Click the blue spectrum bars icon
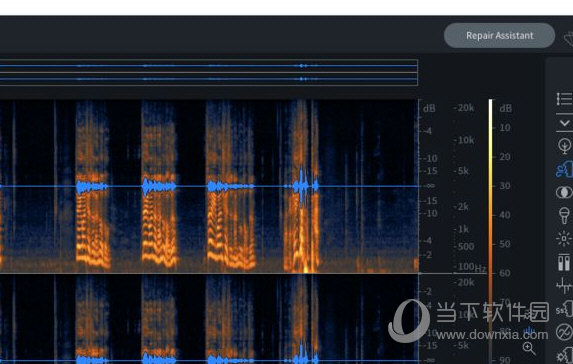The width and height of the screenshot is (573, 364). tap(529, 331)
